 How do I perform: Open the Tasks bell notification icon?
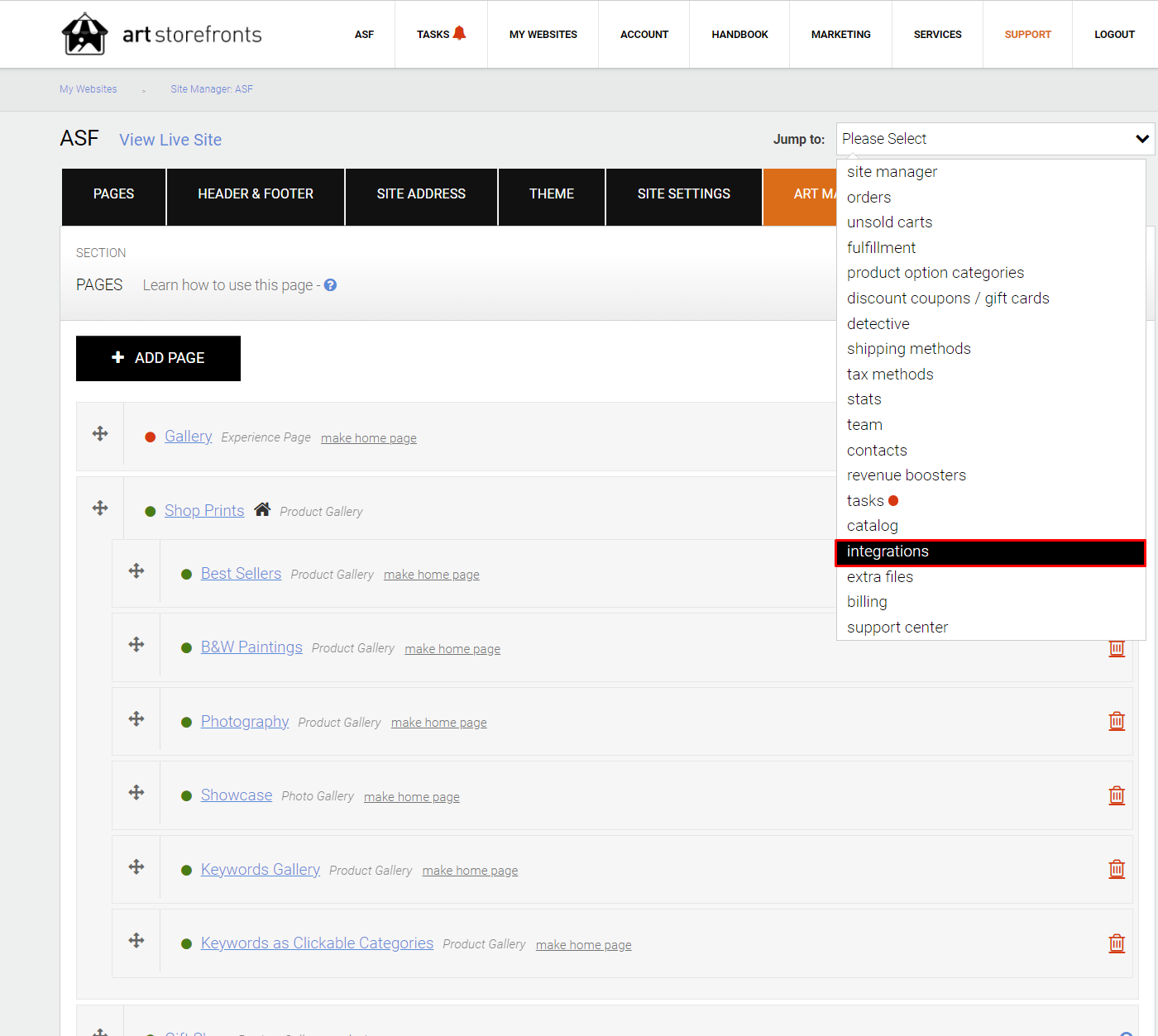click(x=459, y=33)
